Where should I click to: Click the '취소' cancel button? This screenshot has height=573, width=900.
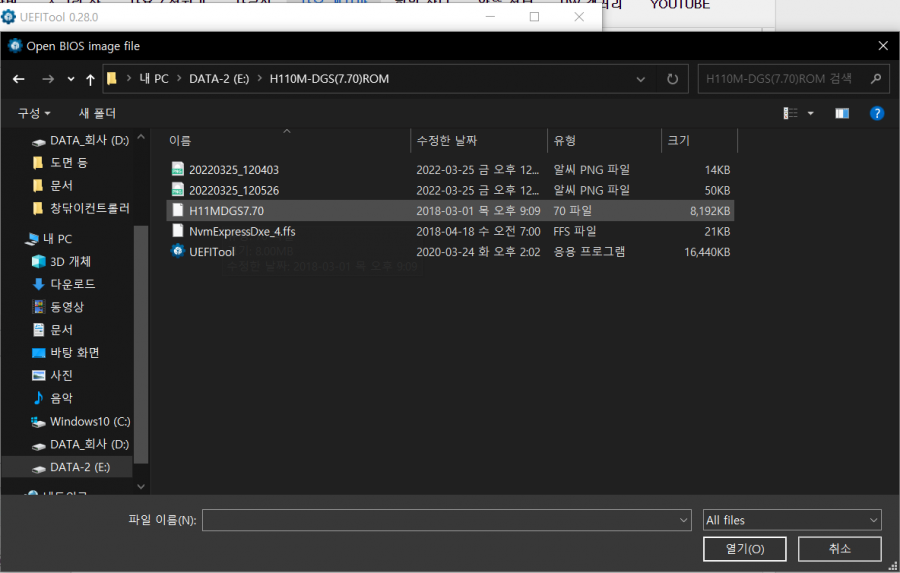pos(839,549)
